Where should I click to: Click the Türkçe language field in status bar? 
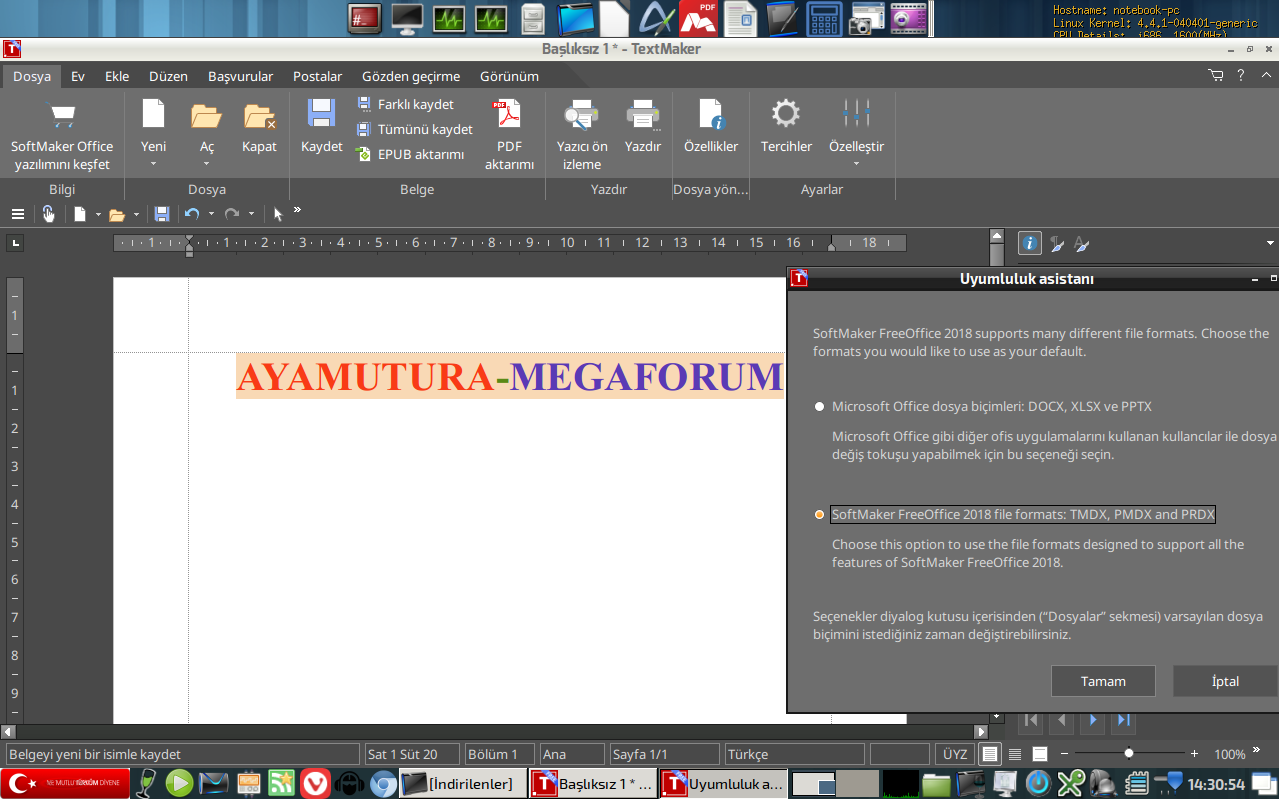(794, 754)
